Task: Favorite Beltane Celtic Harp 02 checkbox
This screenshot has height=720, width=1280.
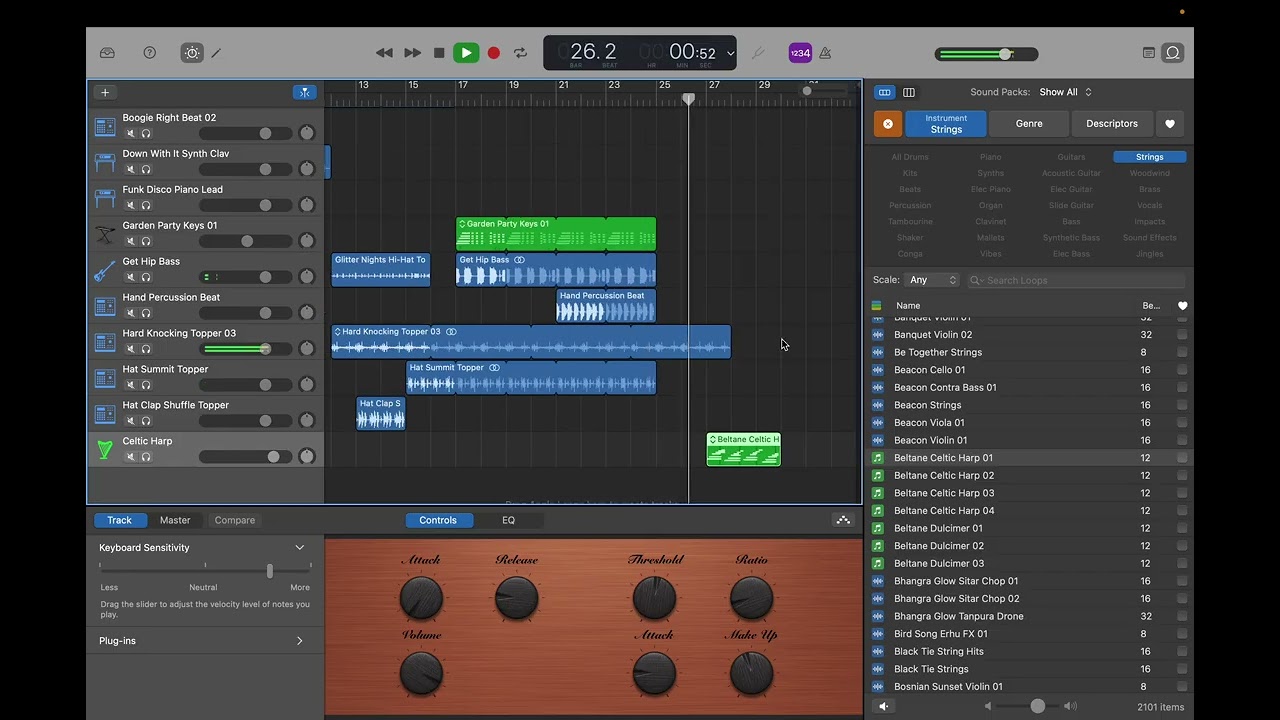Action: 1182,476
